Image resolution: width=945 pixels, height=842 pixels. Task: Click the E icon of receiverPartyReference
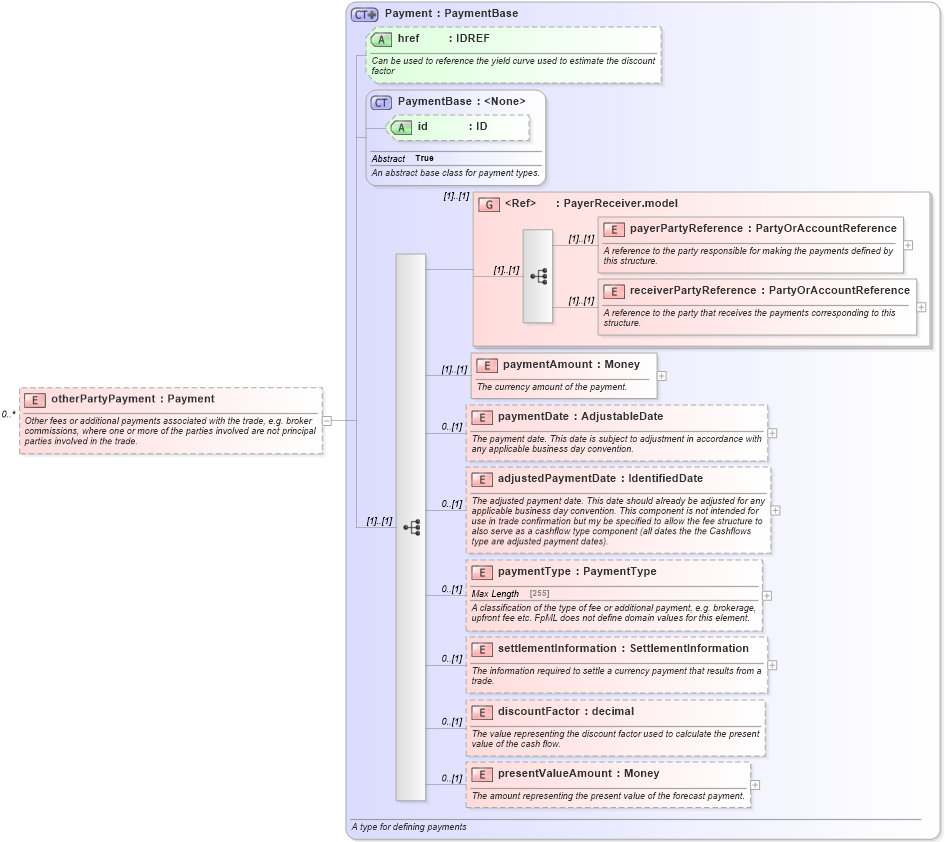click(x=614, y=291)
